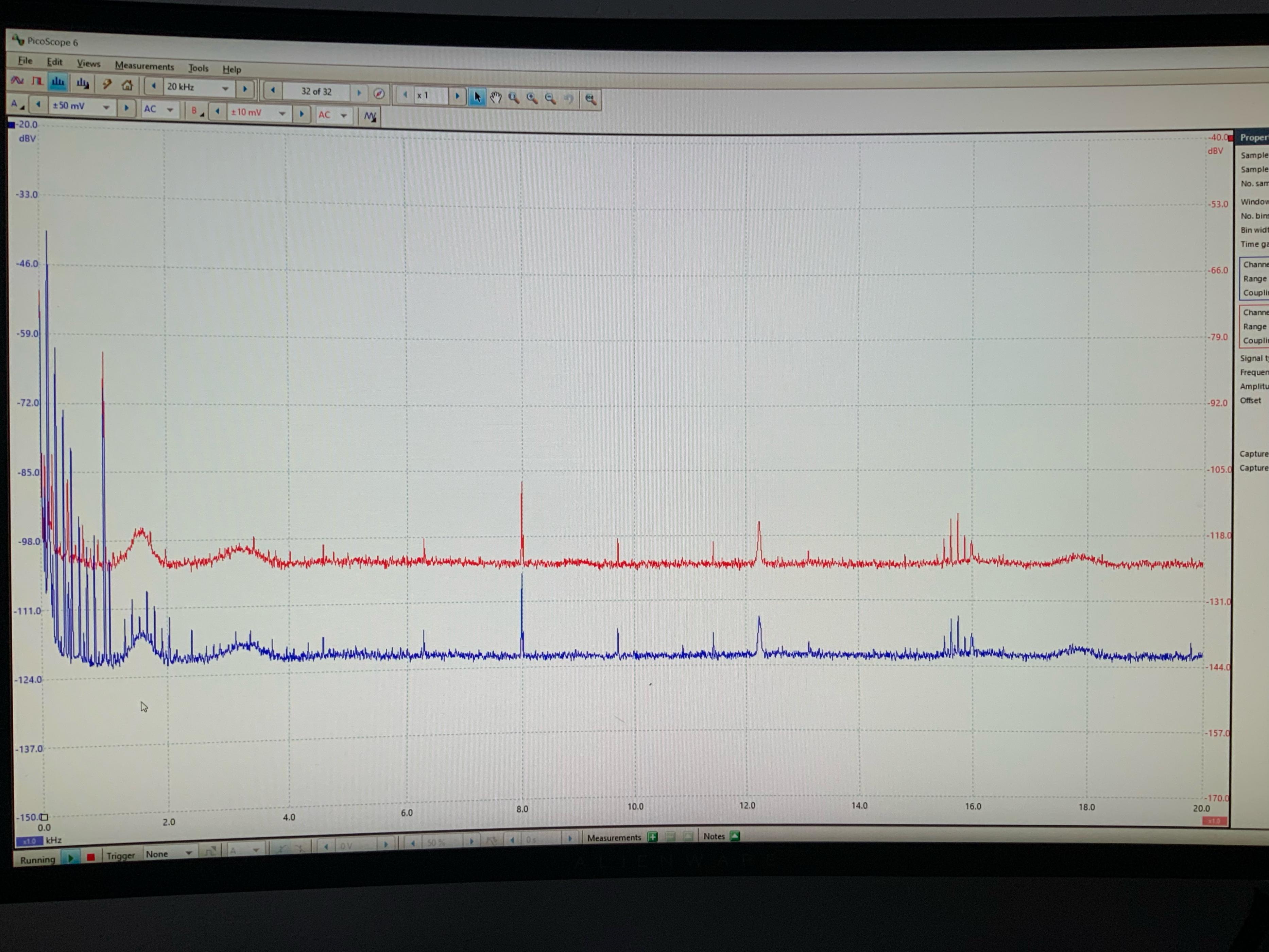Click the Auto setup wand icon
Image resolution: width=1269 pixels, height=952 pixels.
coord(107,84)
